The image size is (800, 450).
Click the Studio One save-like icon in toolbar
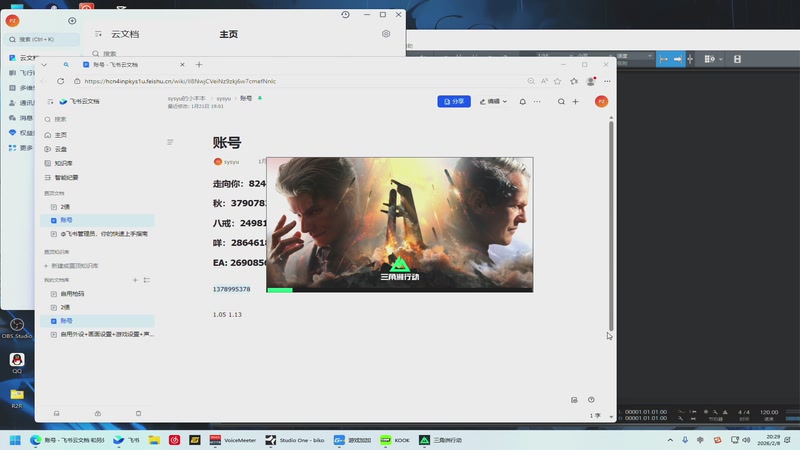(x=737, y=59)
